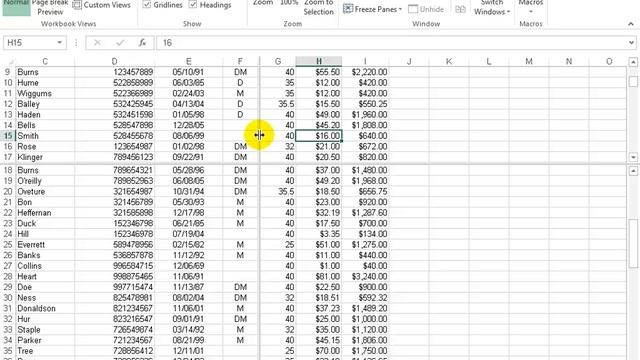Click the cell with date 10/31/94
This screenshot has height=360, width=640.
click(189, 191)
